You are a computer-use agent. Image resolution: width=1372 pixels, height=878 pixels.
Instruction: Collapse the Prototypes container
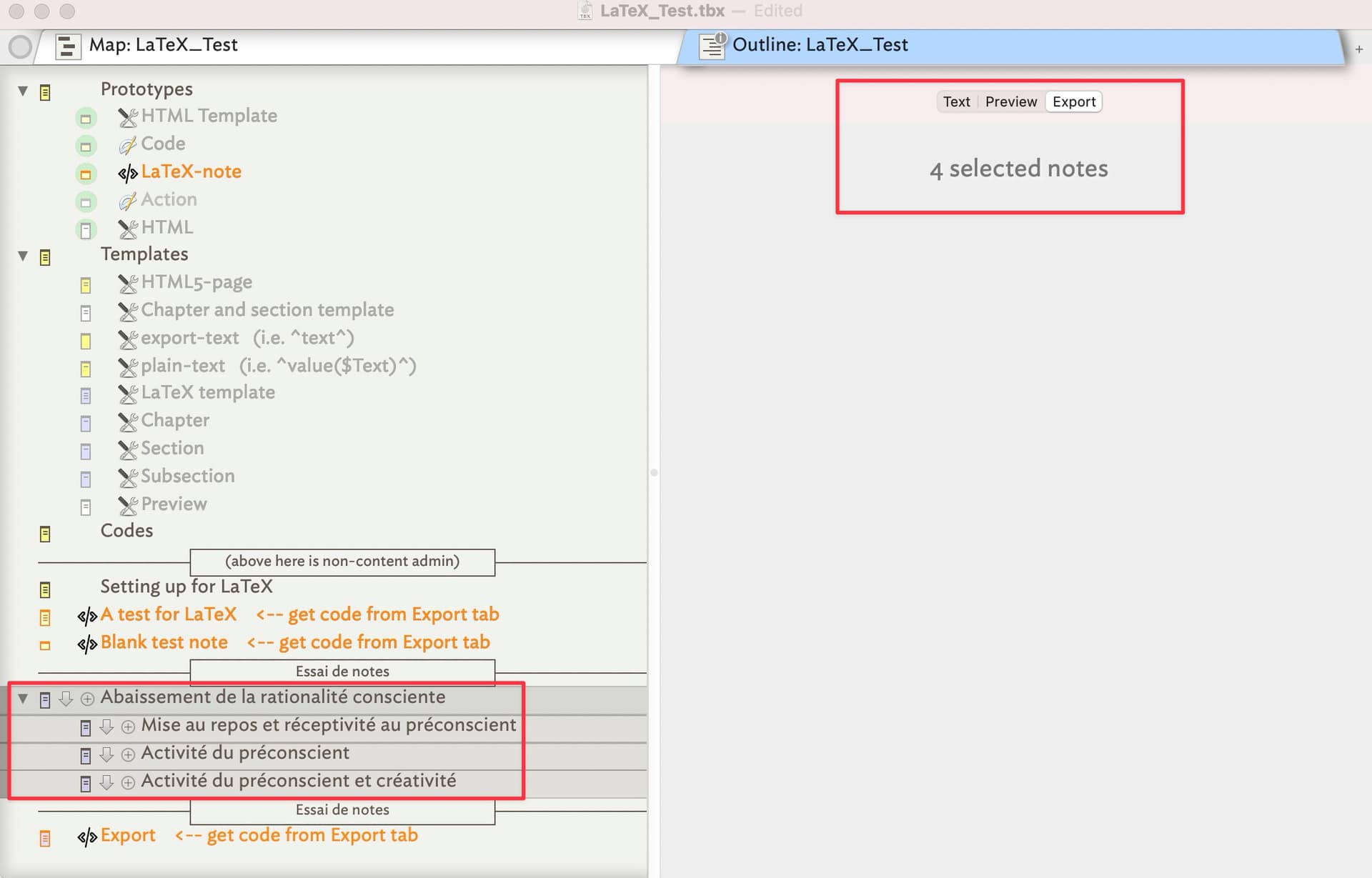point(23,91)
